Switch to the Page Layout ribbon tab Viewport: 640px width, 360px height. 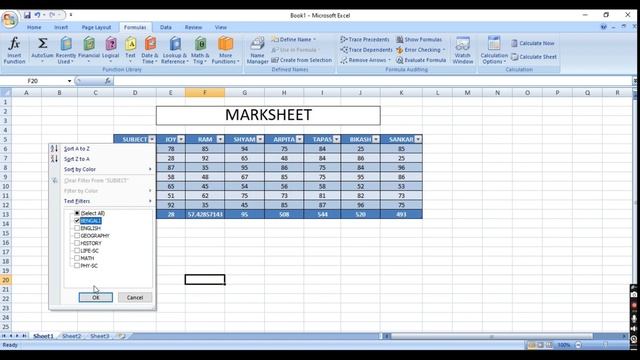(x=96, y=27)
